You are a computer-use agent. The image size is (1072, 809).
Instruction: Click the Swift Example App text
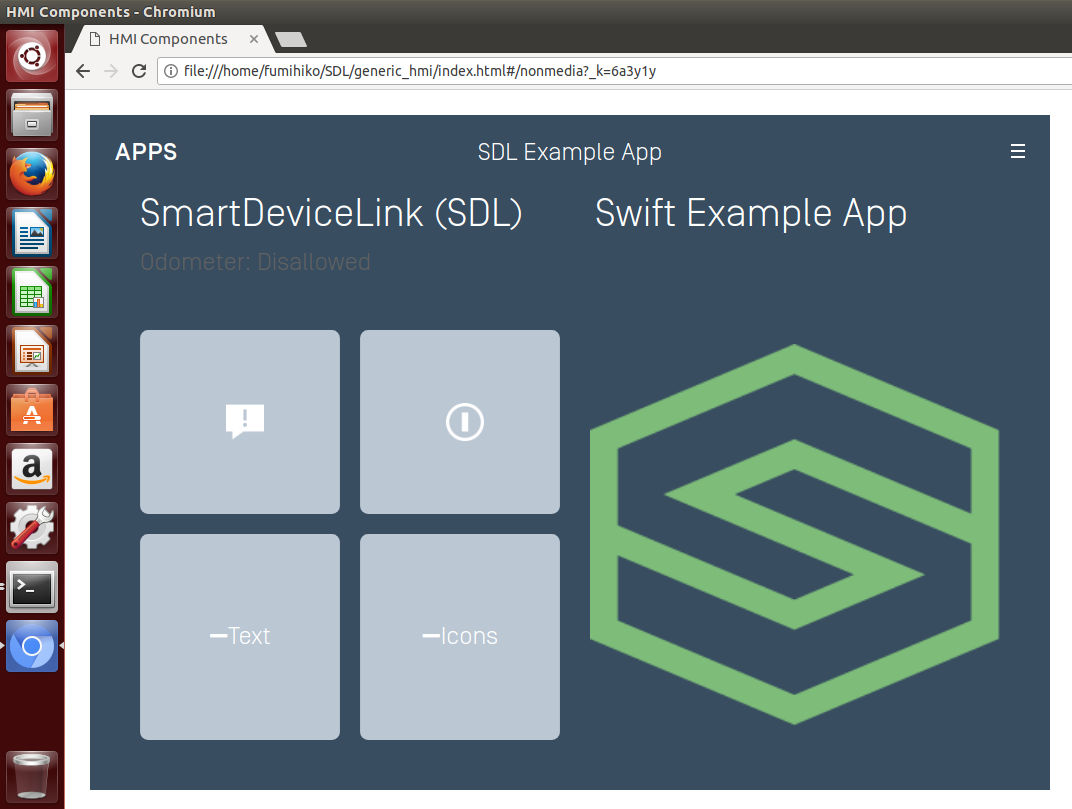(751, 213)
